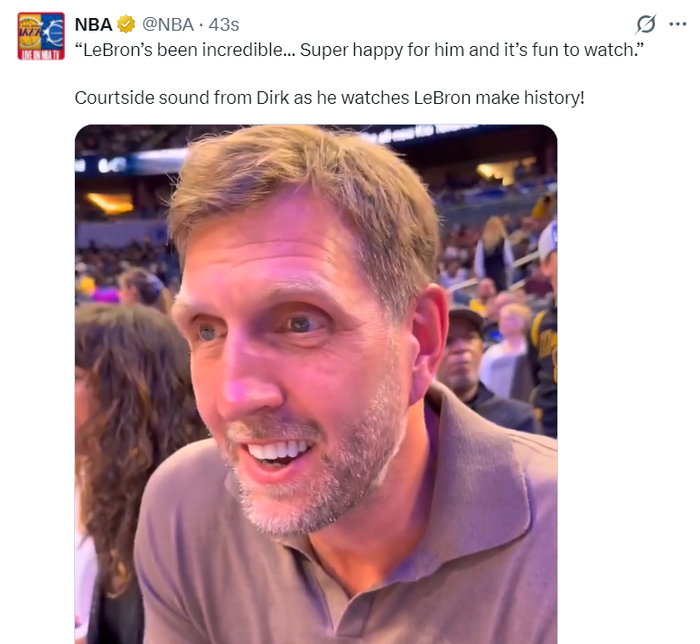The height and width of the screenshot is (644, 700).
Task: Click the Magic logo inside the avatar
Action: pos(53,34)
